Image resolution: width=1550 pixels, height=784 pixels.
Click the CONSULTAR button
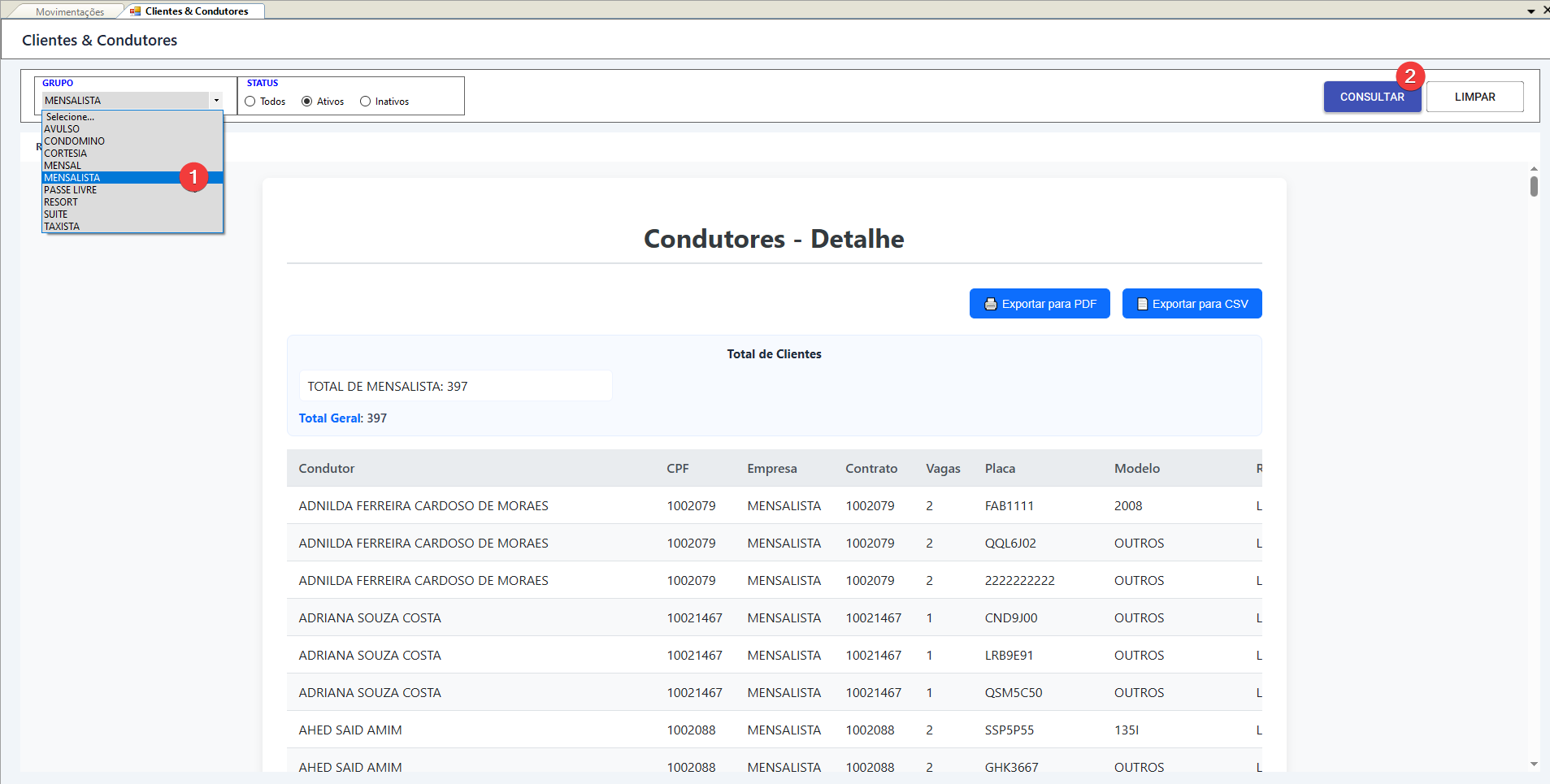point(1372,97)
